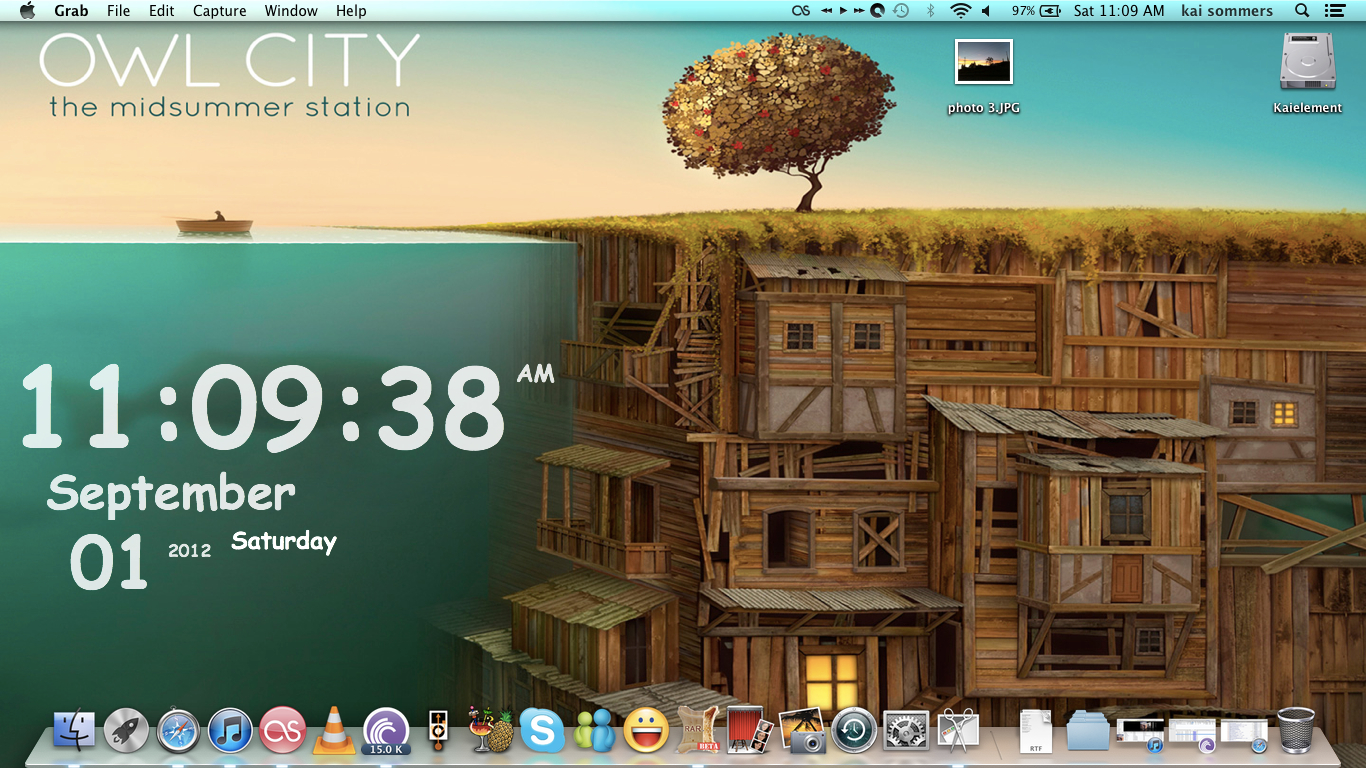Open the Help menu

(351, 11)
